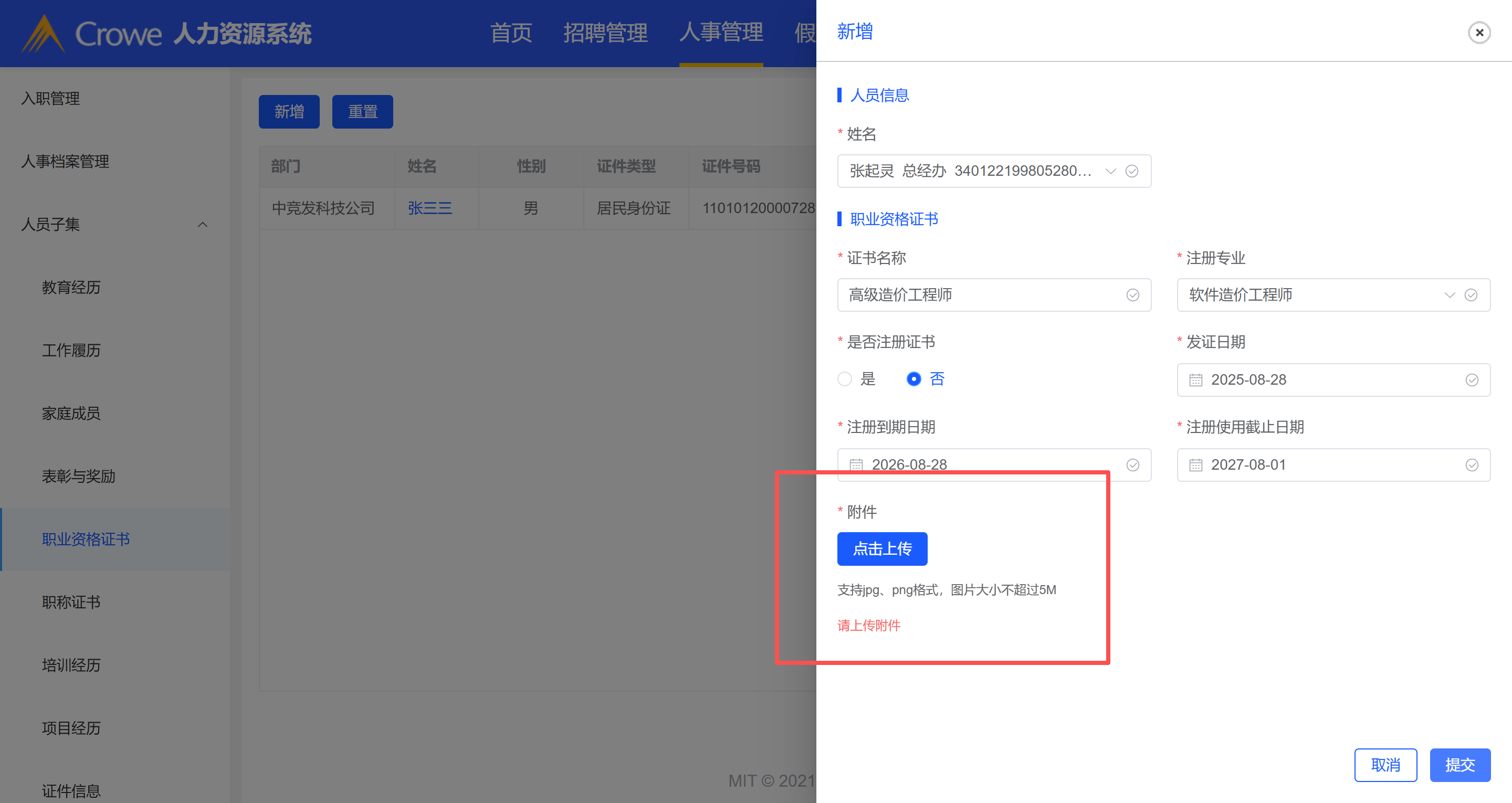Collapse the 人员子集 sidebar group
Screen dimensions: 1512x803
pyautogui.click(x=203, y=224)
